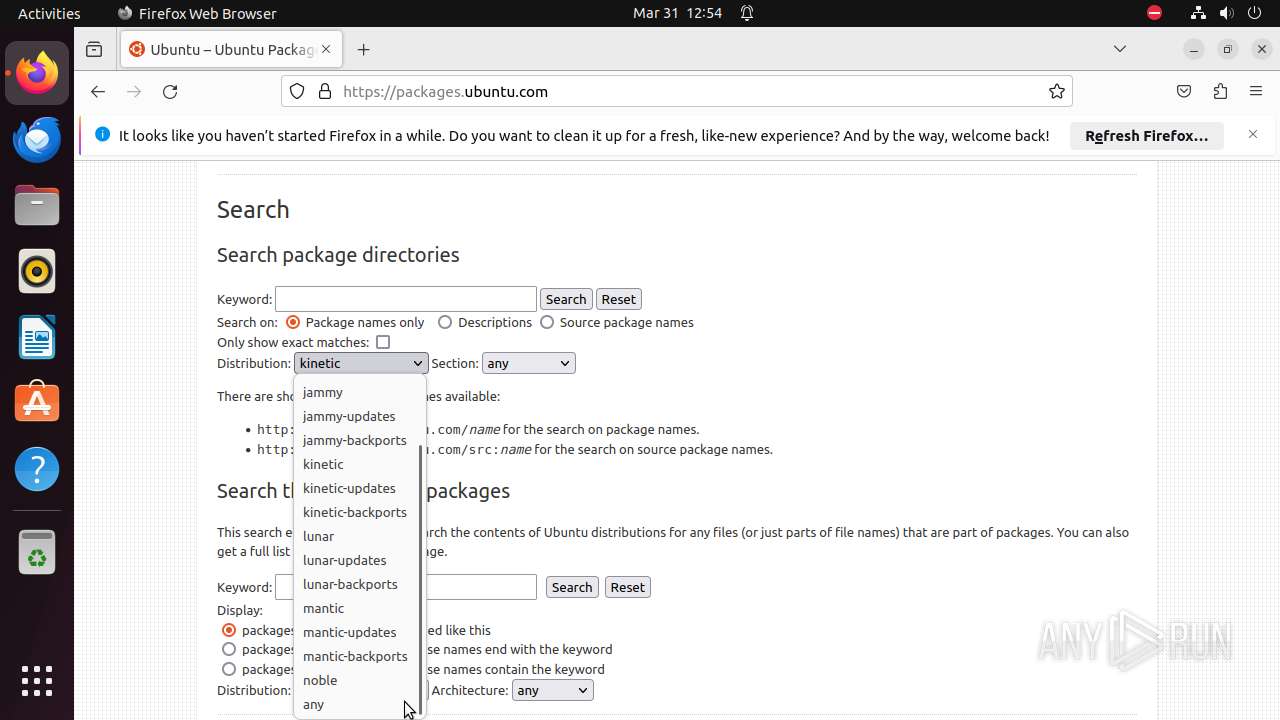Viewport: 1280px width, 720px height.
Task: Click Search button for package contents
Action: 572,587
